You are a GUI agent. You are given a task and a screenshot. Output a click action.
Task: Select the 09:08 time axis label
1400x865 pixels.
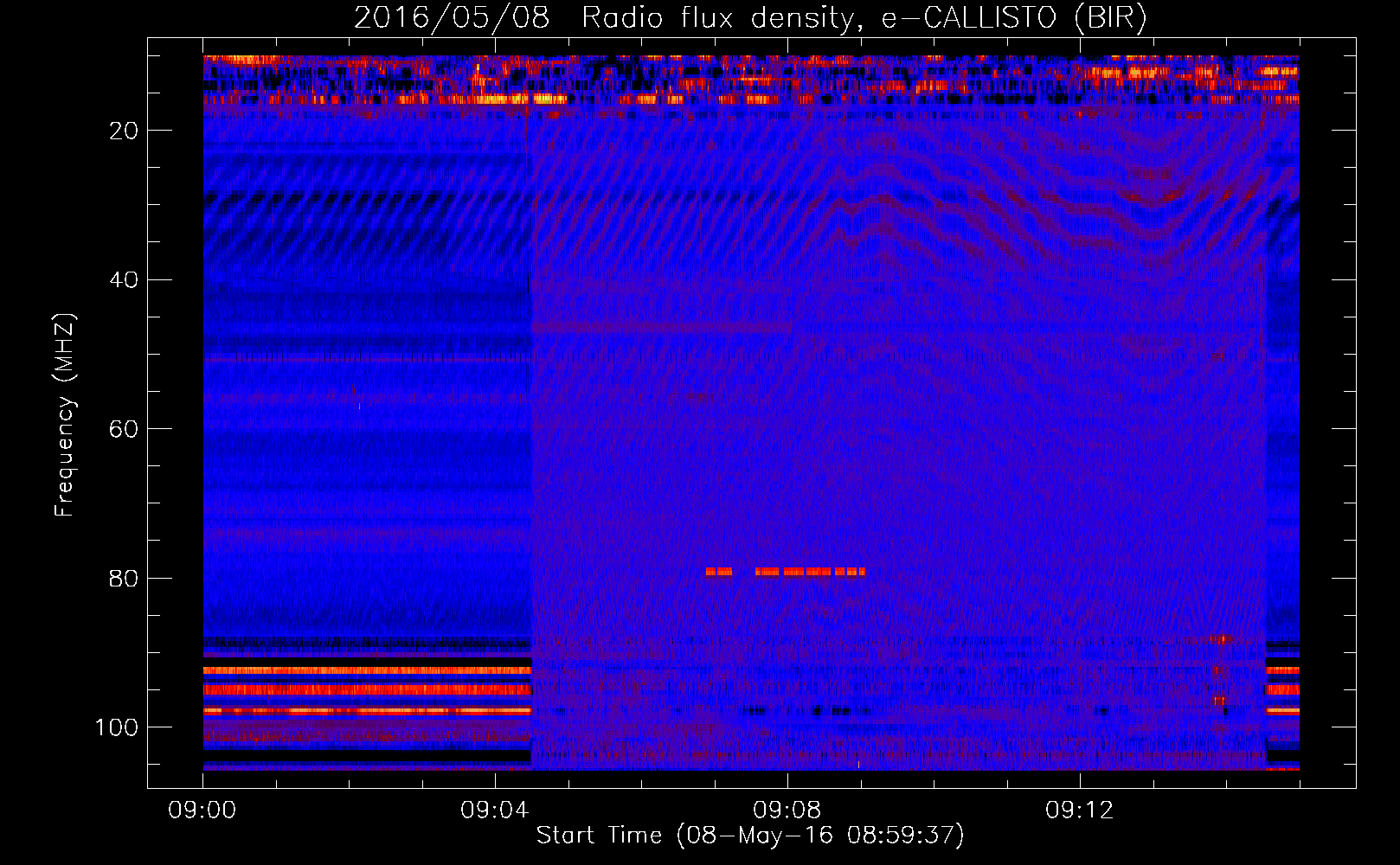(x=787, y=811)
